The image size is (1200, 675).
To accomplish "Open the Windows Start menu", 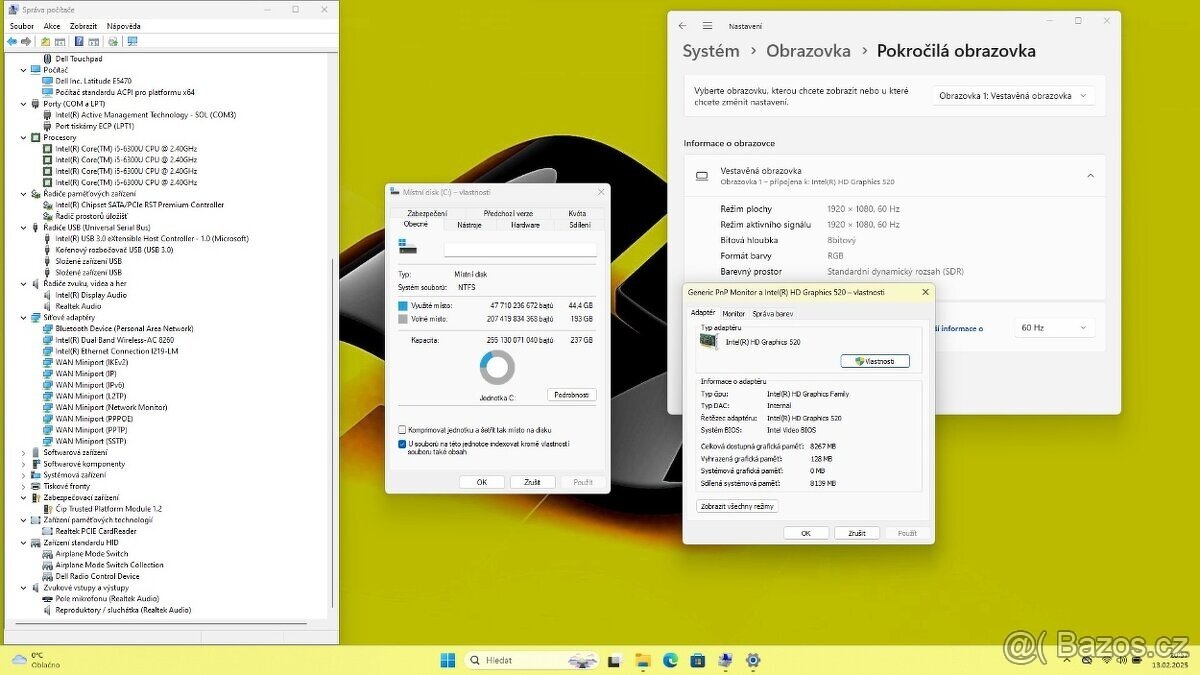I will tap(448, 660).
